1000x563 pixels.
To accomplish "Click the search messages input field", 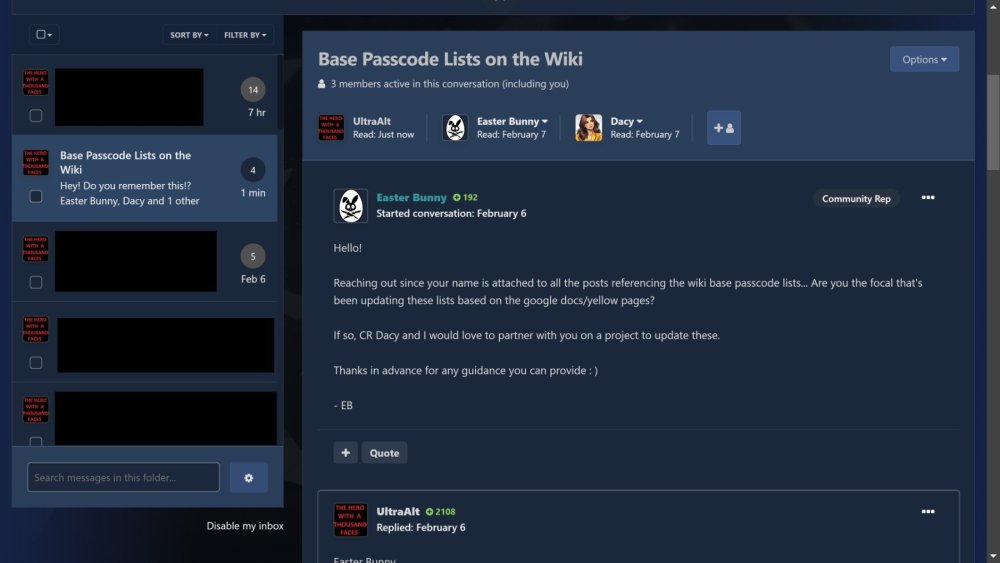I will (123, 478).
